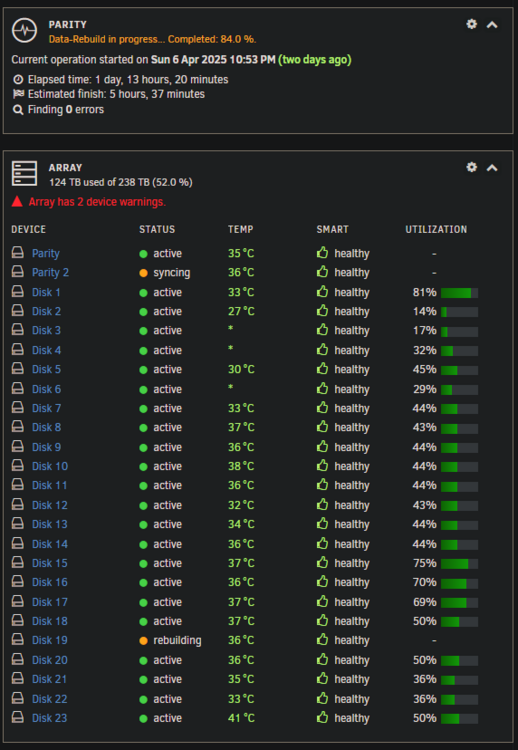The width and height of the screenshot is (518, 750).
Task: Open Array panel settings gear
Action: pyautogui.click(x=472, y=167)
